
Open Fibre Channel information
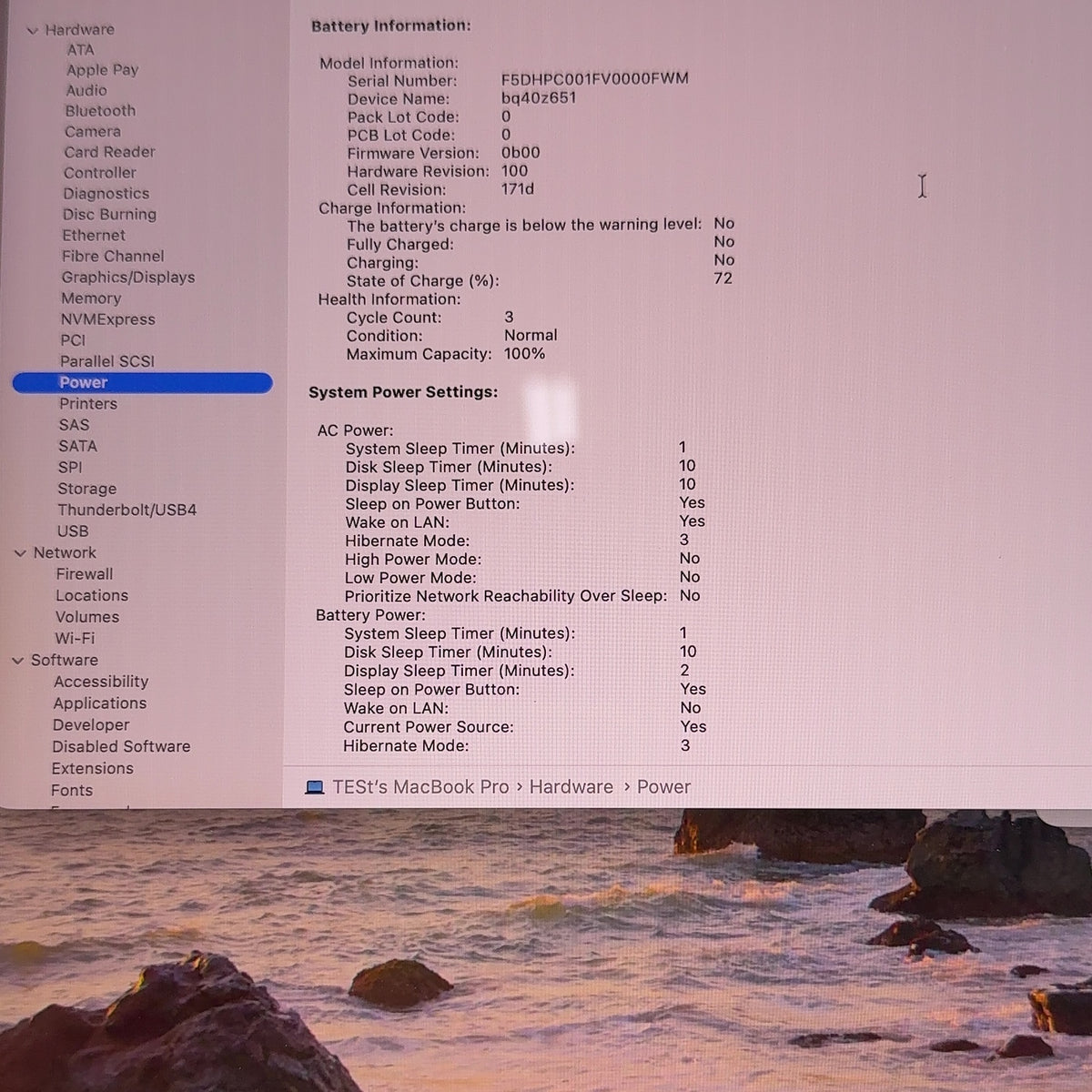pos(113,257)
